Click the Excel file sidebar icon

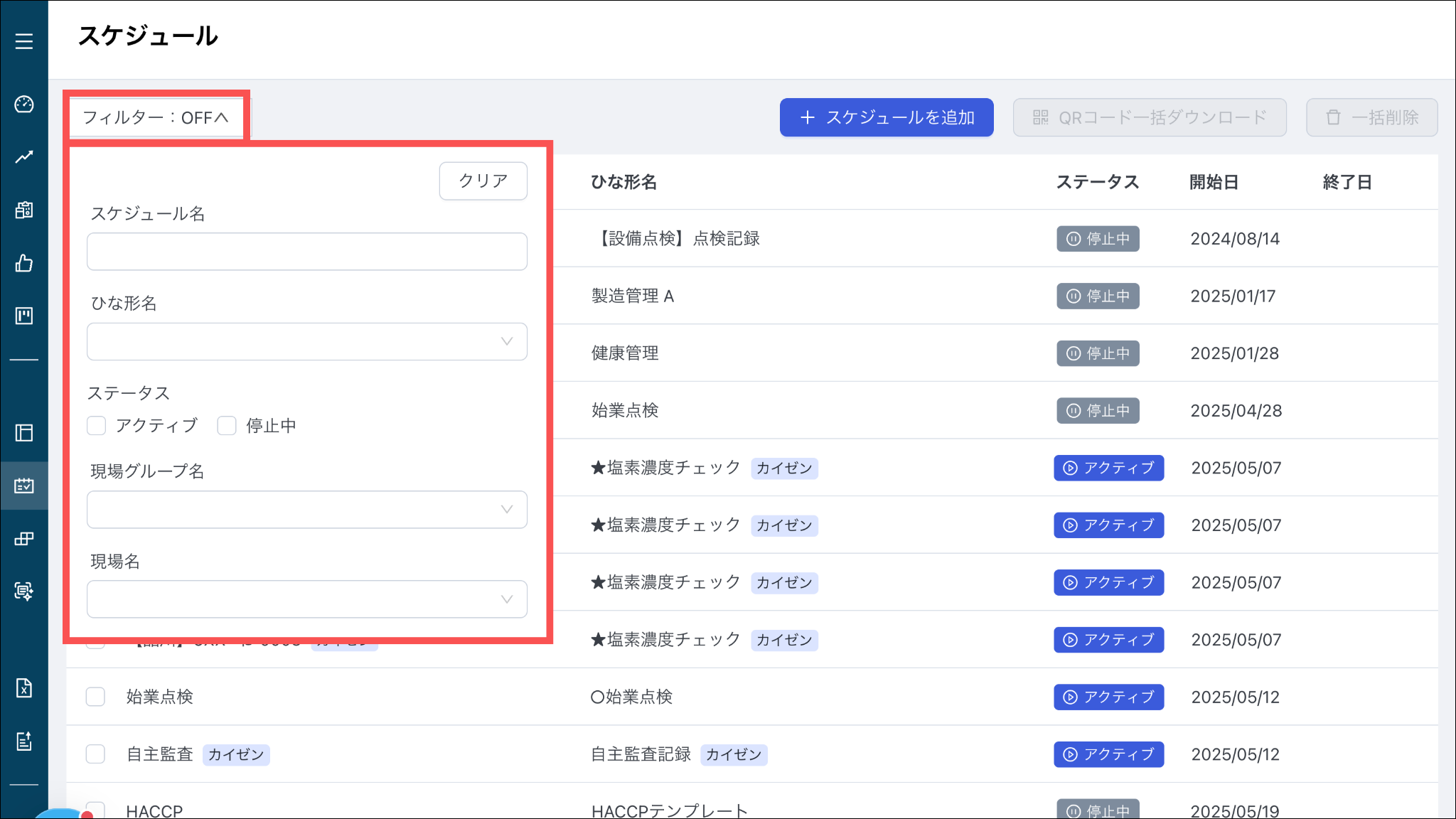point(24,687)
